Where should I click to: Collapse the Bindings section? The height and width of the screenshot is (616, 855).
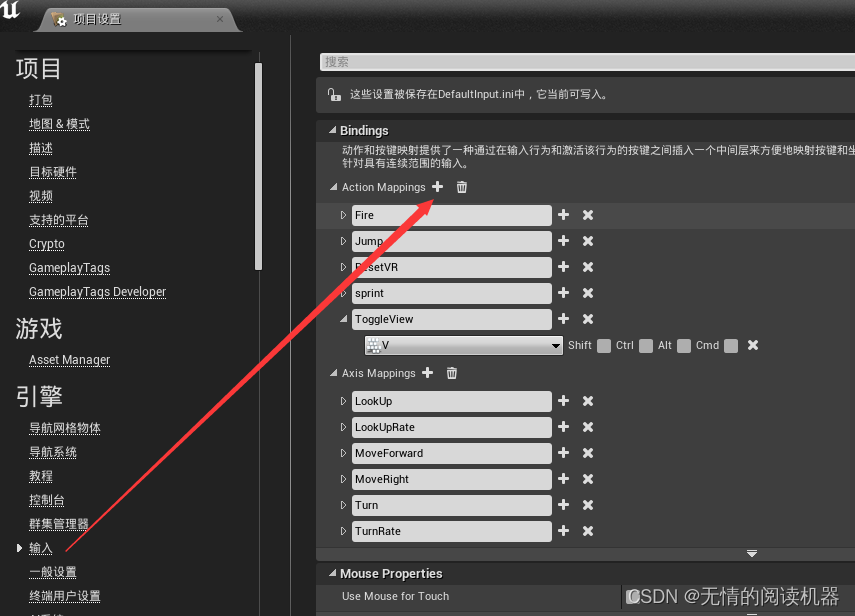(332, 130)
